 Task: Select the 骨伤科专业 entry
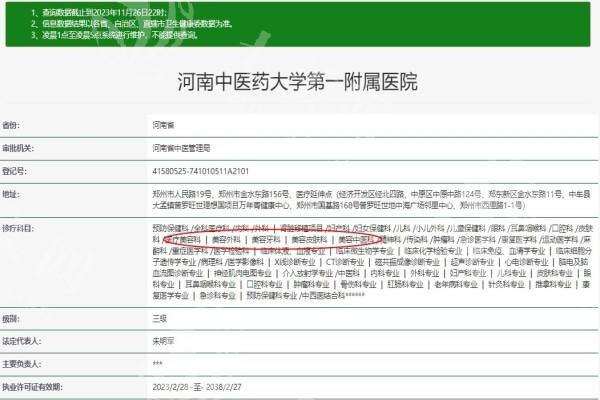[358, 284]
